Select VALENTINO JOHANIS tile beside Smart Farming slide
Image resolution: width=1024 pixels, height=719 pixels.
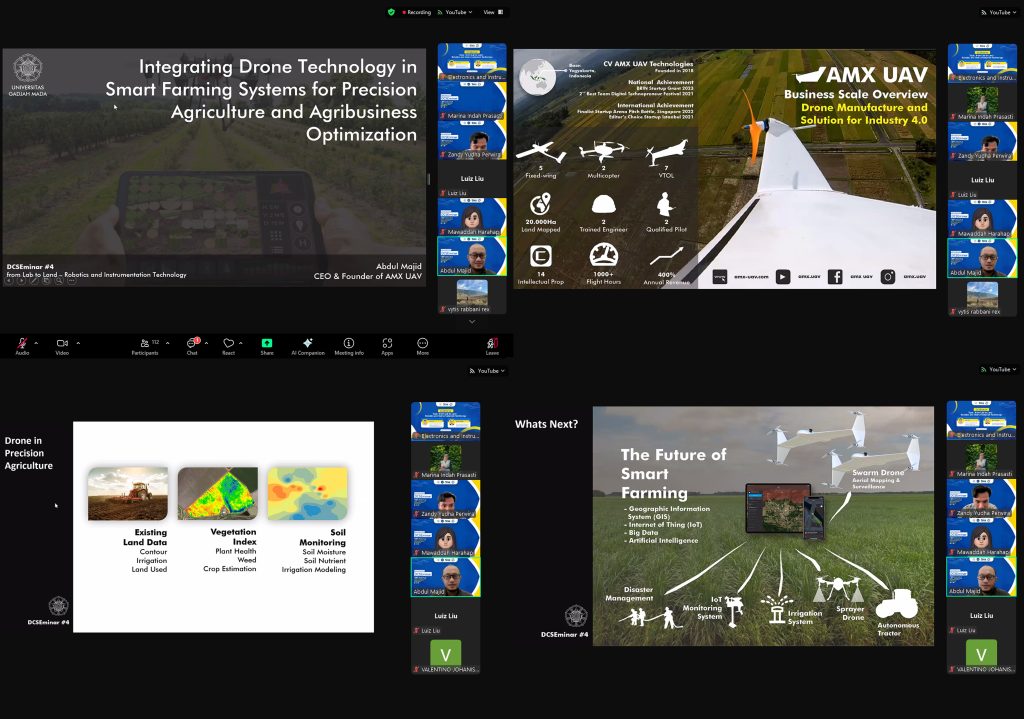982,655
